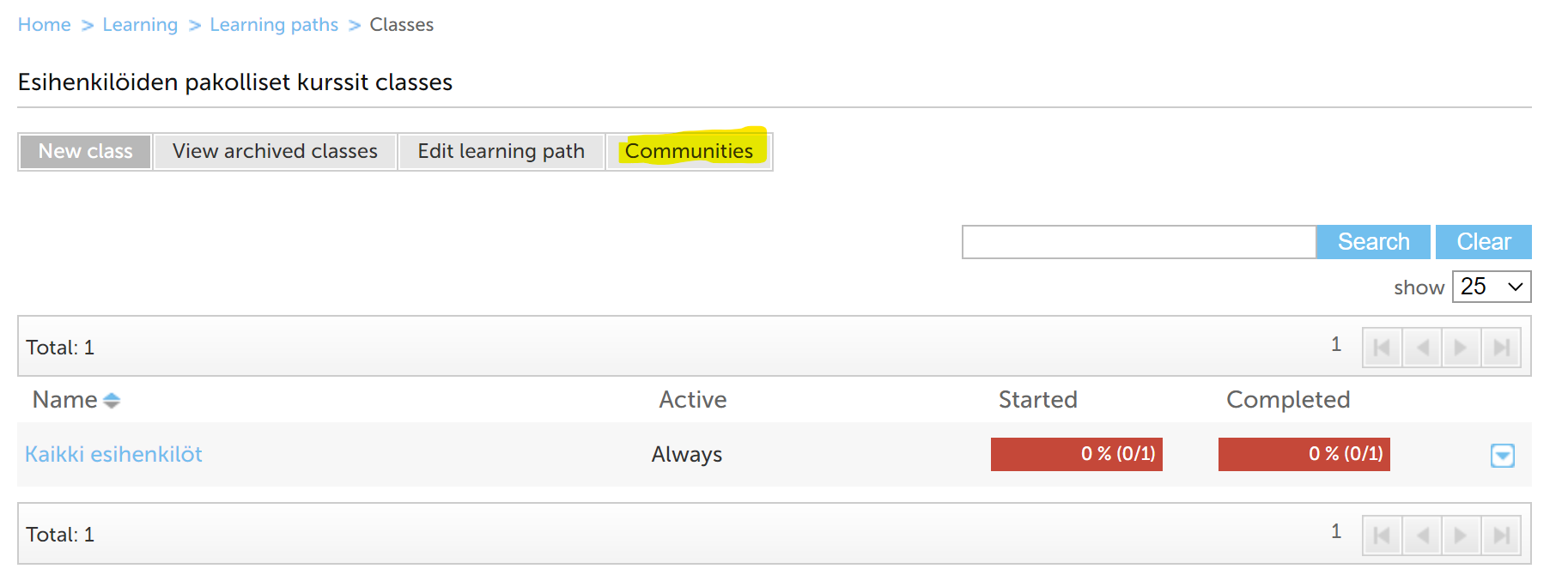The height and width of the screenshot is (587, 1568).
Task: Open the Communities tab
Action: [x=689, y=151]
